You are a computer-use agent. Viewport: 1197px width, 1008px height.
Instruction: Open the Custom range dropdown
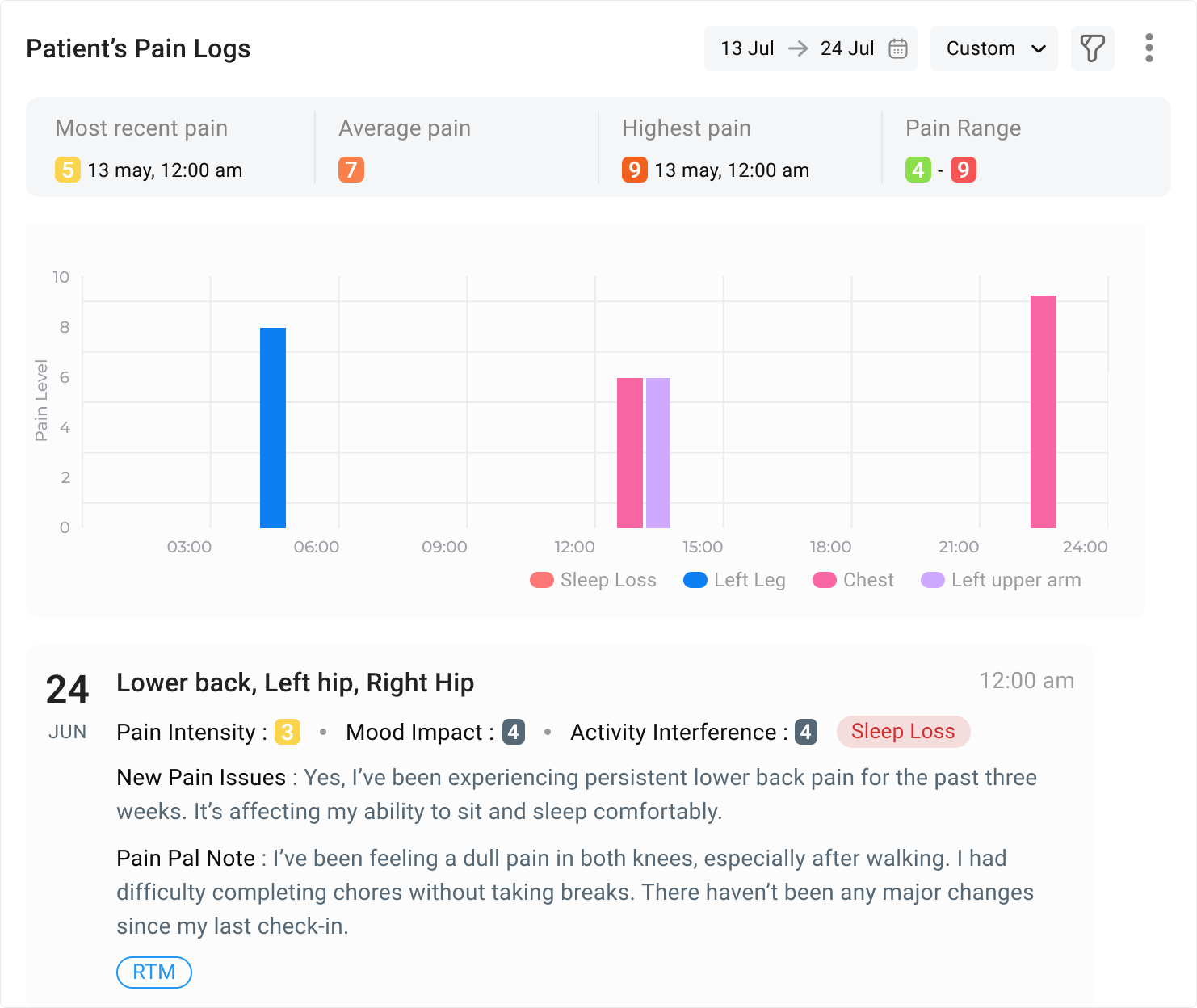993,48
